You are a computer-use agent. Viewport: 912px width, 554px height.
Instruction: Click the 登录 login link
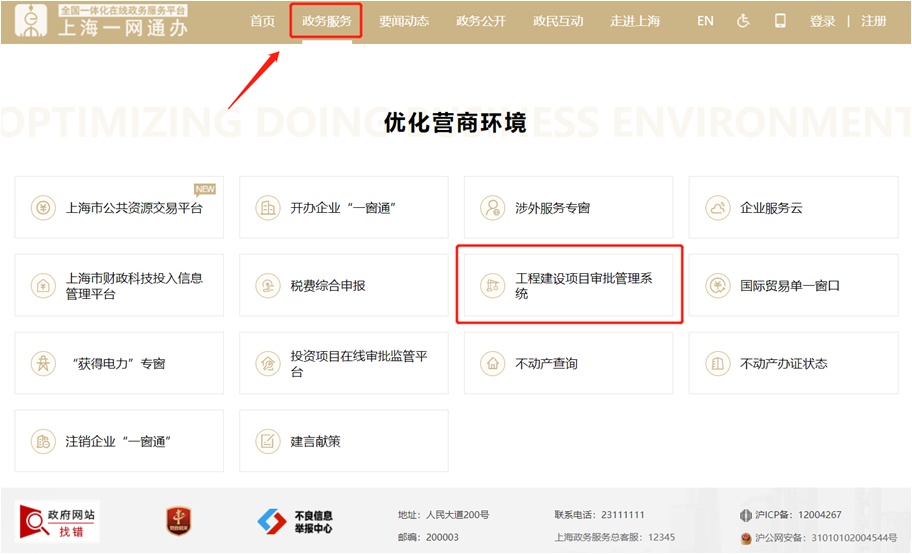(x=822, y=21)
